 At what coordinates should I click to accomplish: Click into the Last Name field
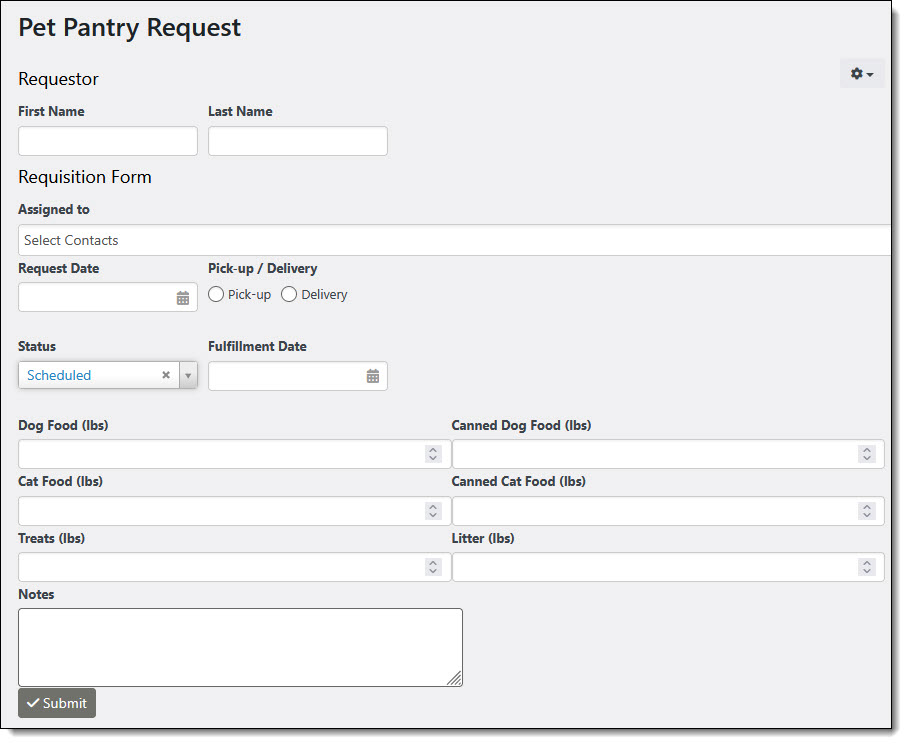(x=297, y=141)
